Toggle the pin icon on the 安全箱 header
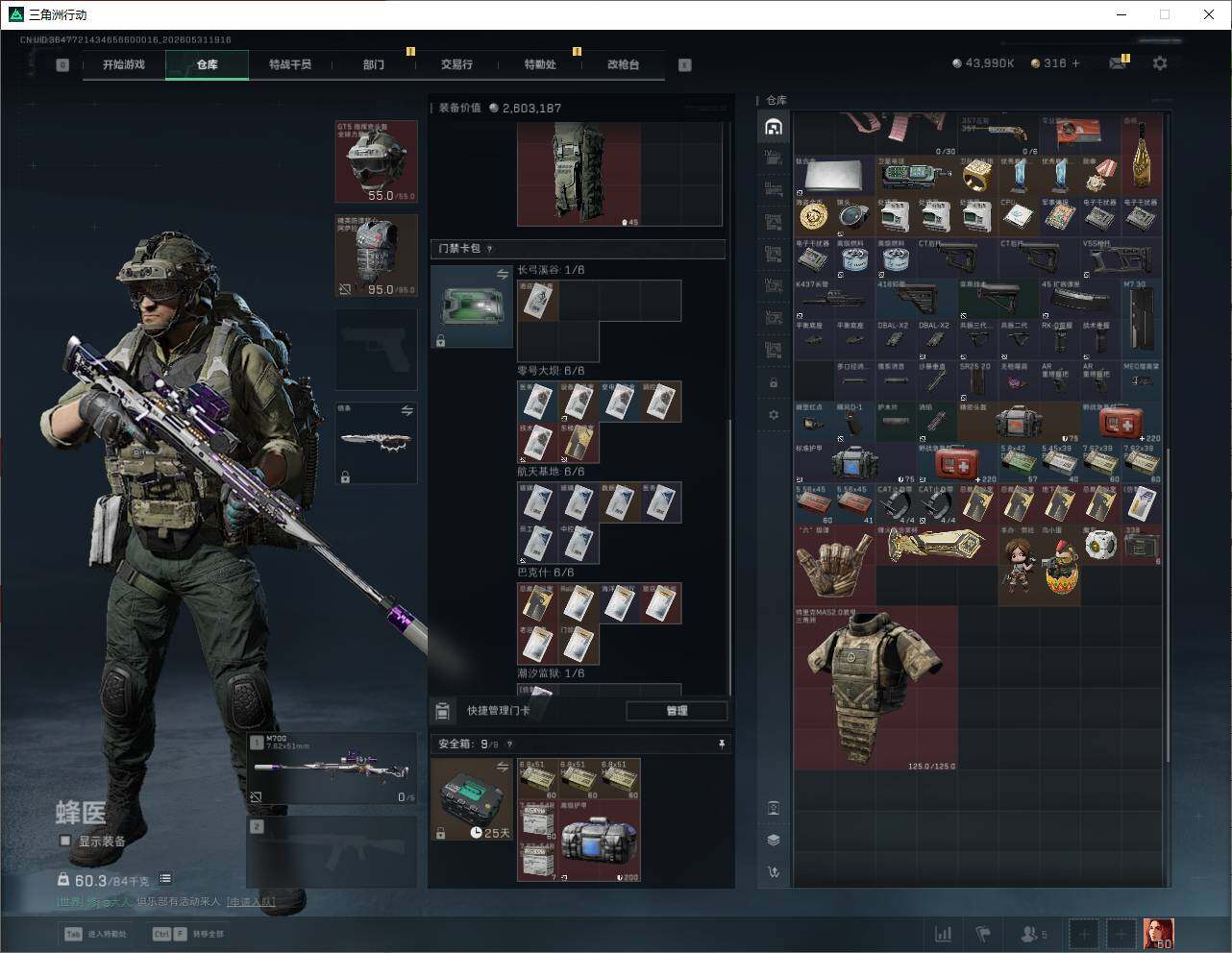Viewport: 1232px width, 953px height. [722, 744]
